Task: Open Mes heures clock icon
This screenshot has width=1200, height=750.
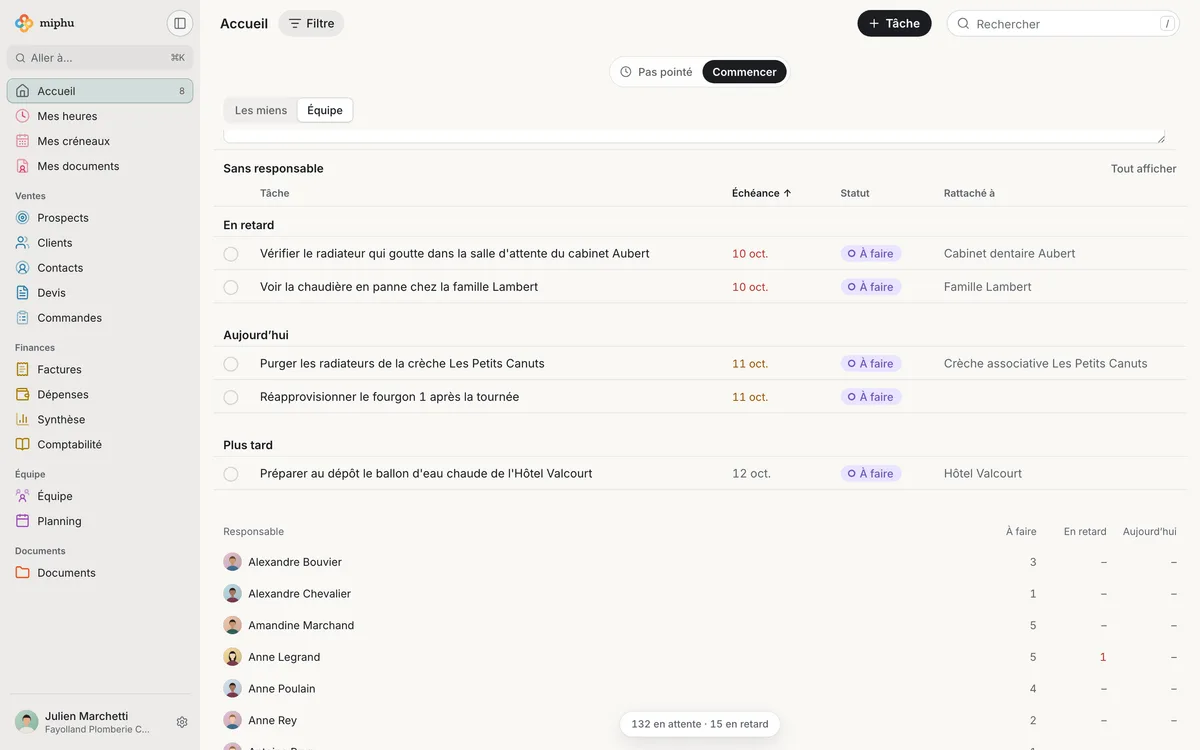Action: tap(22, 116)
